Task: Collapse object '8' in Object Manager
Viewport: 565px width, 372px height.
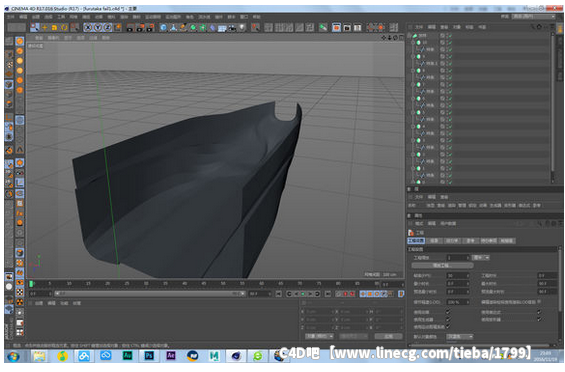Action: (x=413, y=71)
